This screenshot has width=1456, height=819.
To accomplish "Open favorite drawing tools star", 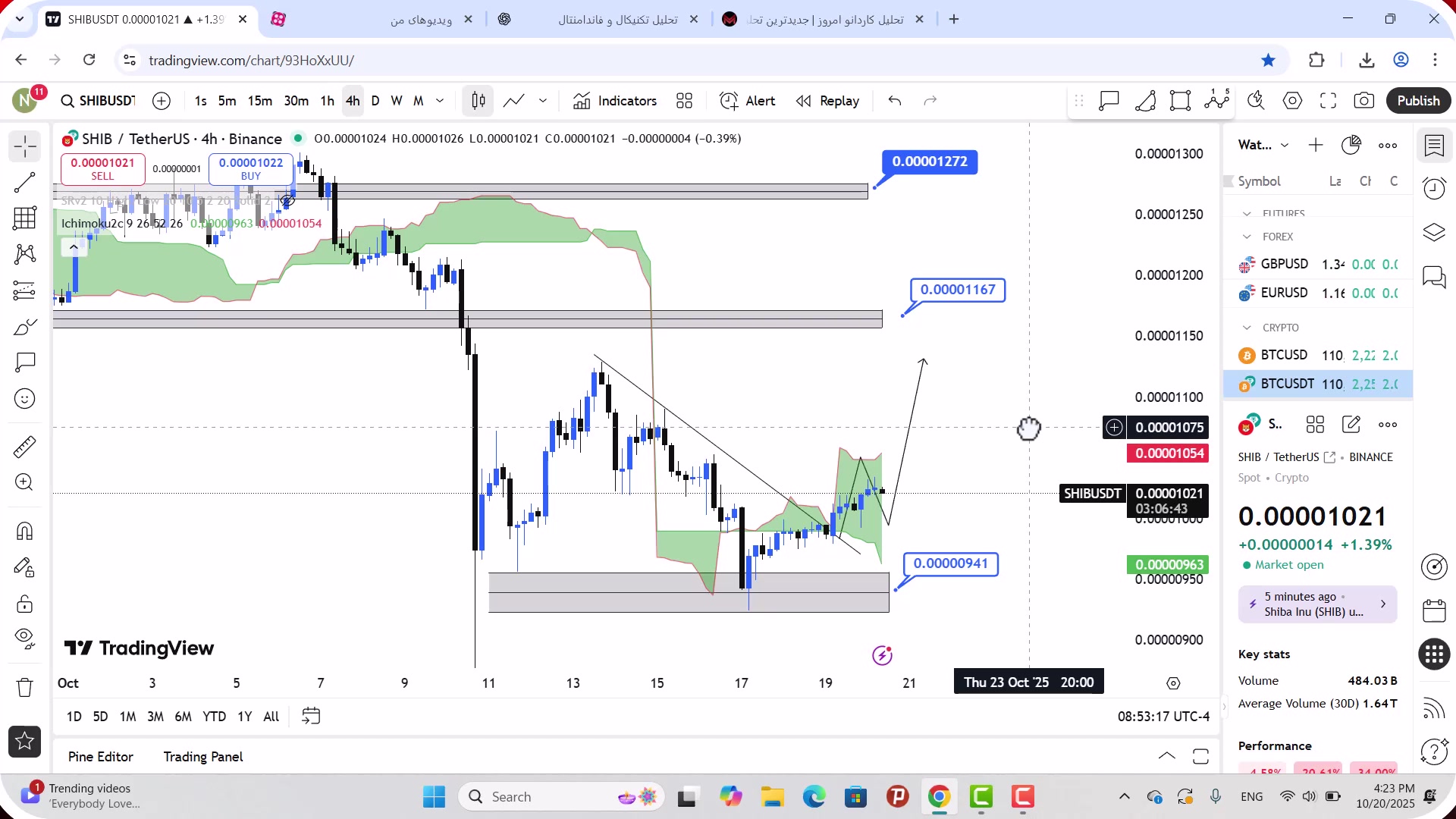I will [24, 742].
